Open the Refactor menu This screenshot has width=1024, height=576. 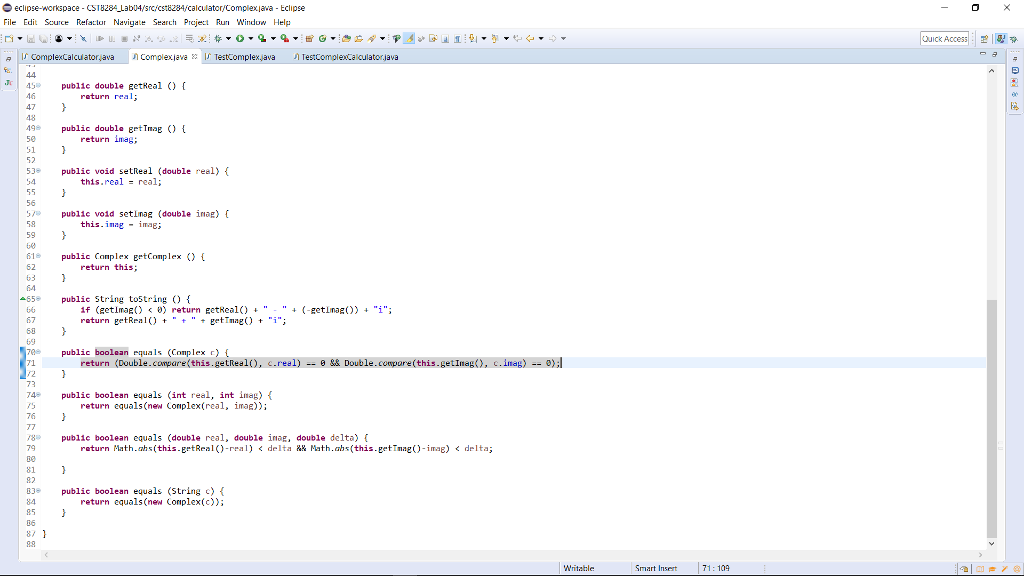[x=91, y=22]
